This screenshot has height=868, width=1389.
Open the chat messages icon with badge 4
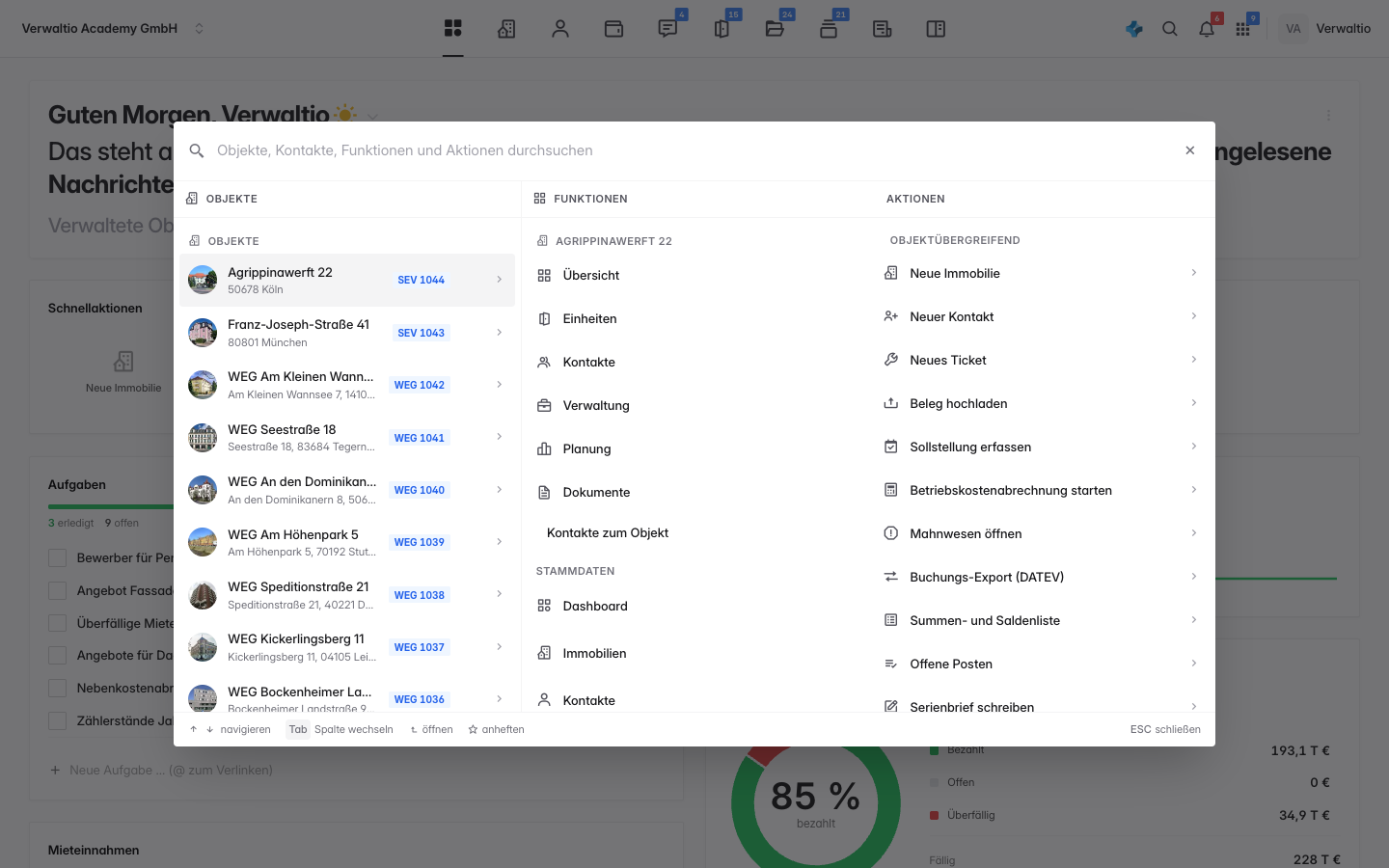coord(667,29)
